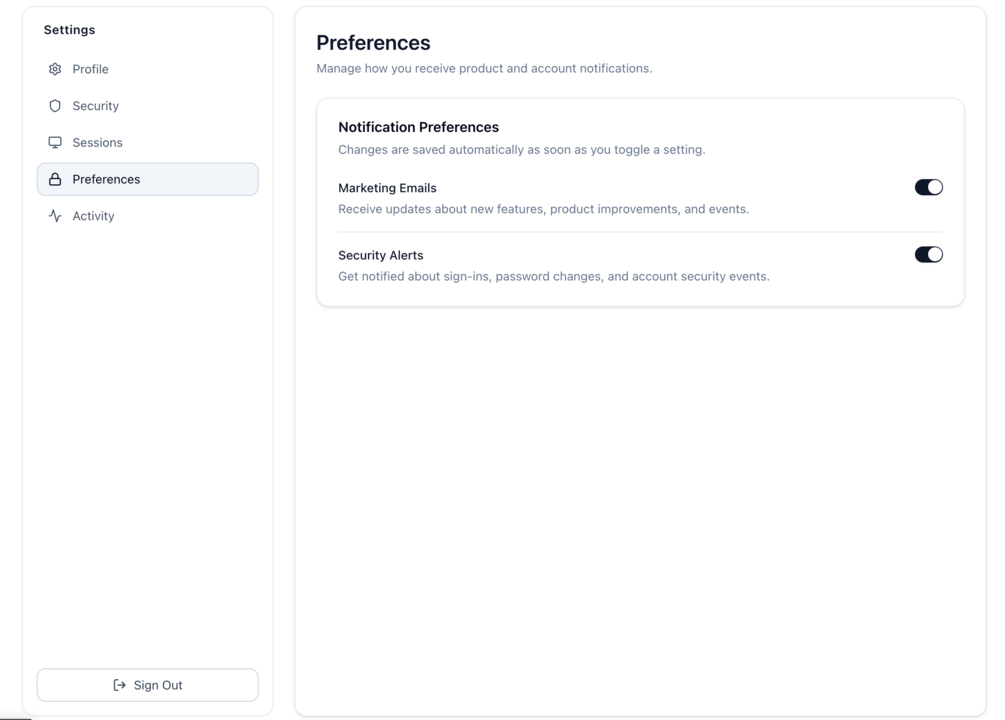
Task: Click the Security Alerts label text
Action: (x=381, y=255)
